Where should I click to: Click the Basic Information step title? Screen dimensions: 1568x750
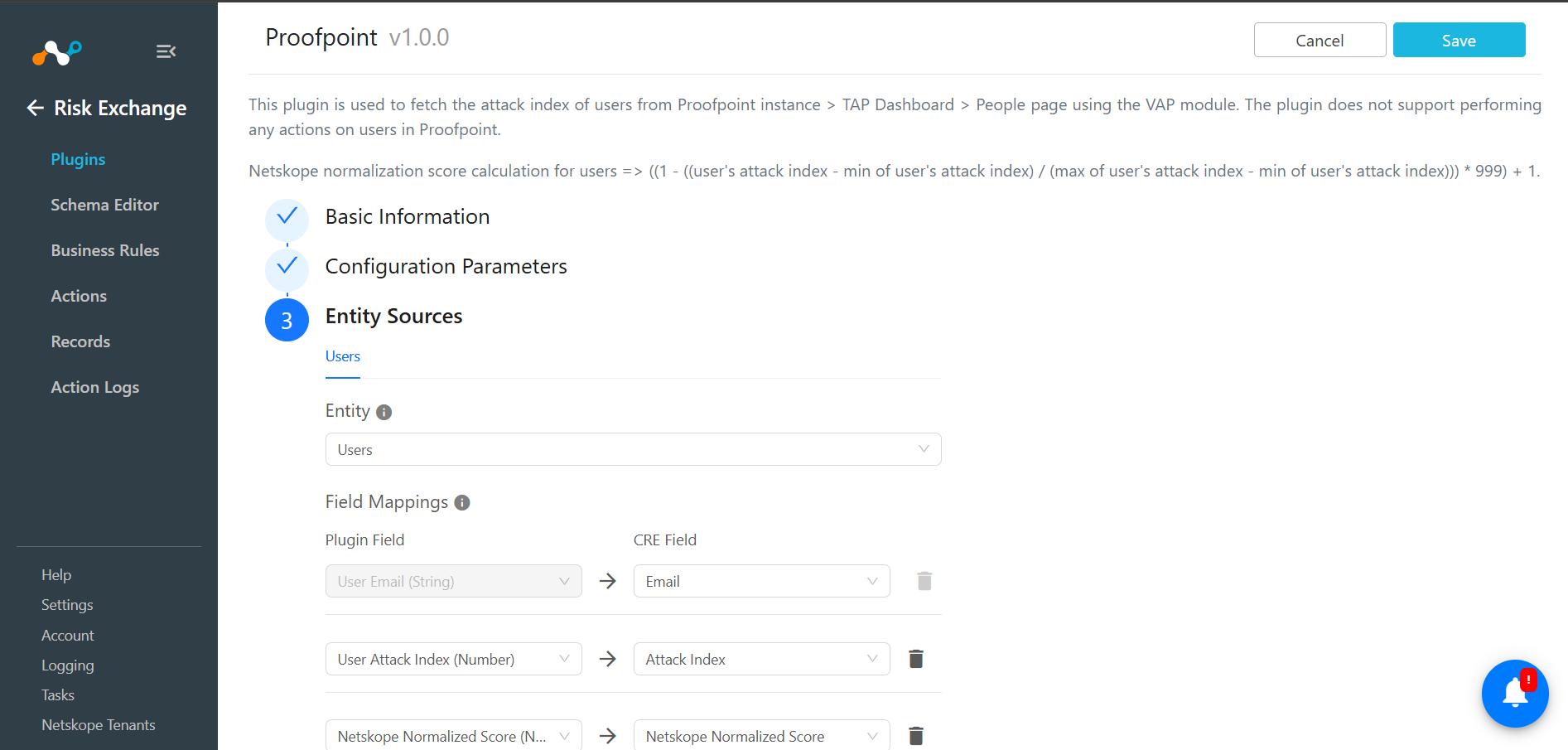(x=408, y=217)
